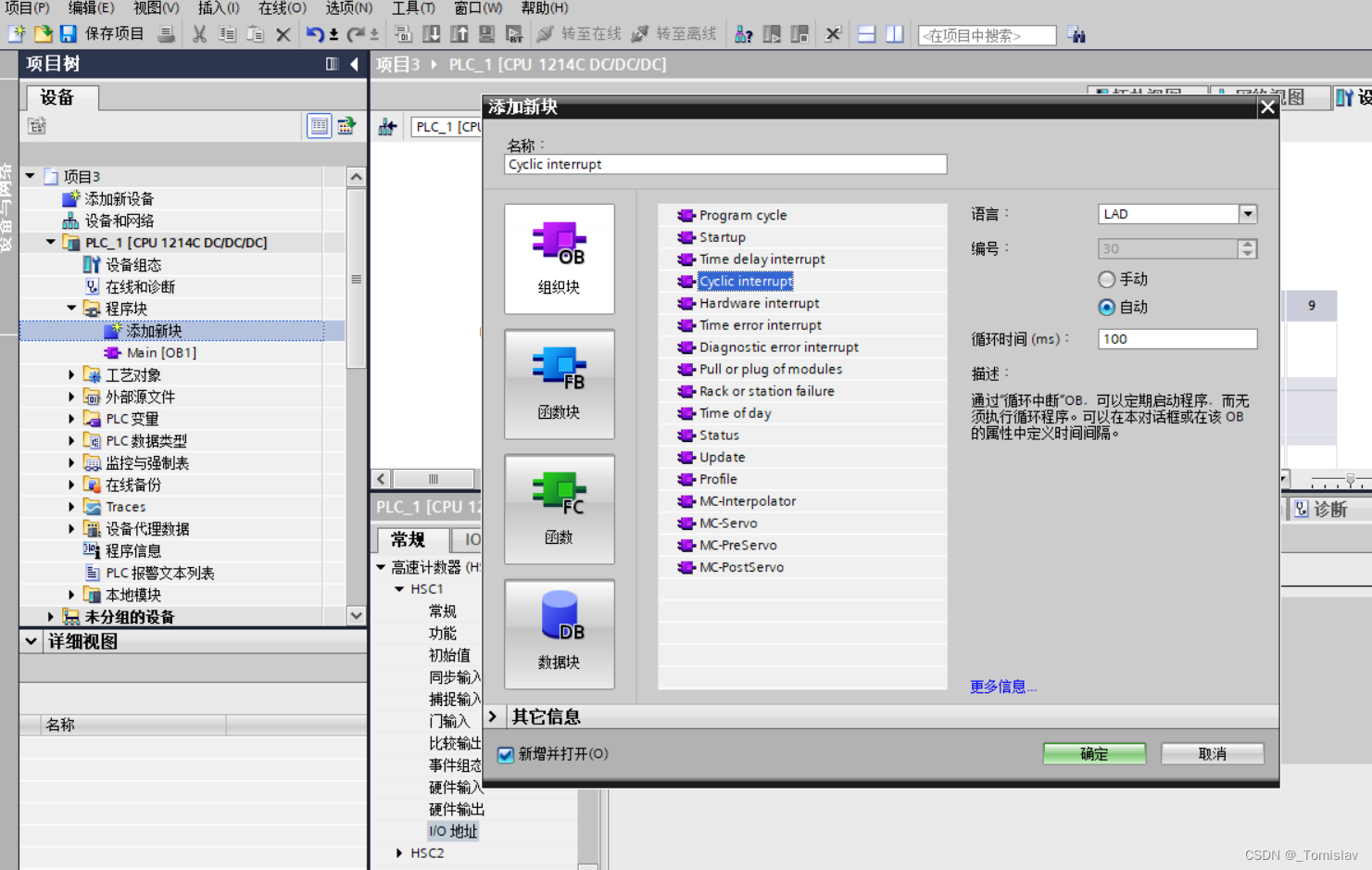Click the project tree vertical scrollbar thumb

pos(356,279)
